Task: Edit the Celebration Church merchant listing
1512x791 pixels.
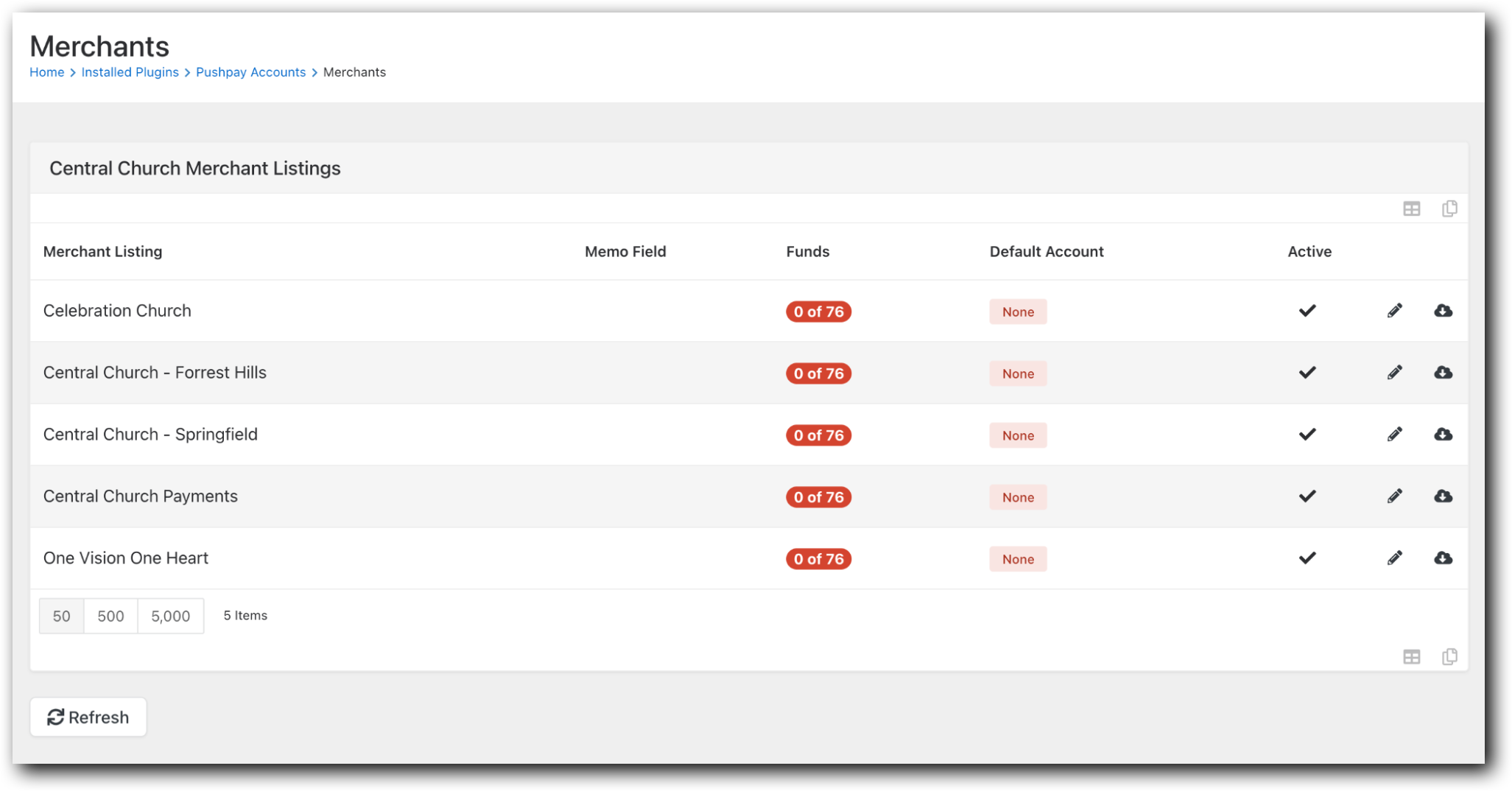Action: (x=1394, y=310)
